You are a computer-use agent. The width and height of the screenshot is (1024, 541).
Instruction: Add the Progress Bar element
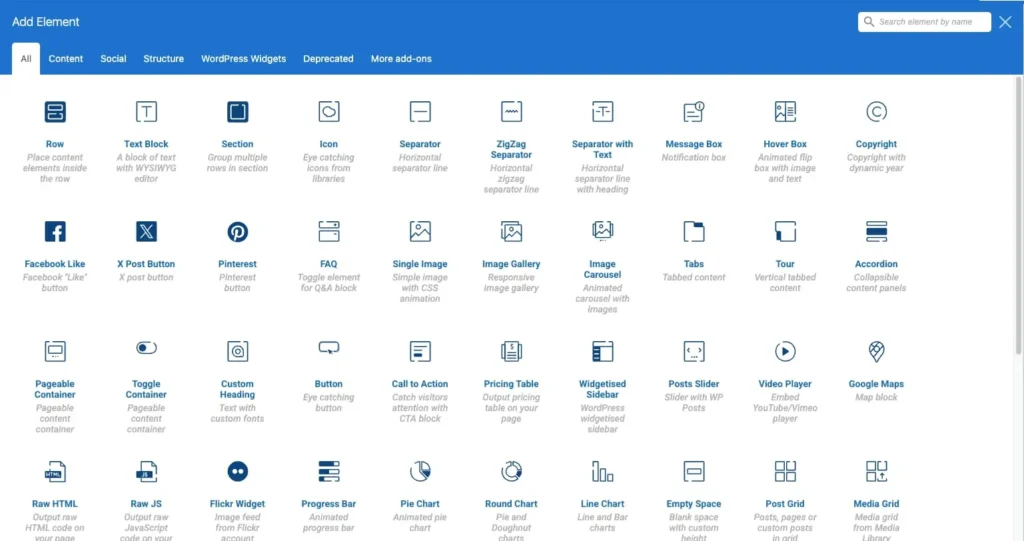coord(329,471)
